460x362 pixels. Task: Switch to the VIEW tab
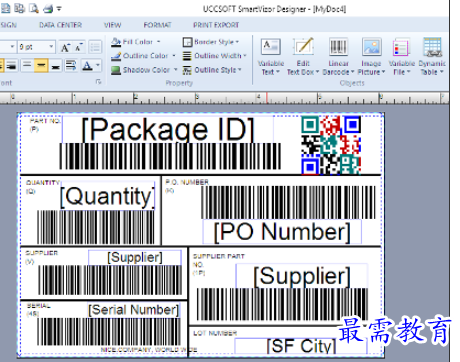click(x=112, y=25)
